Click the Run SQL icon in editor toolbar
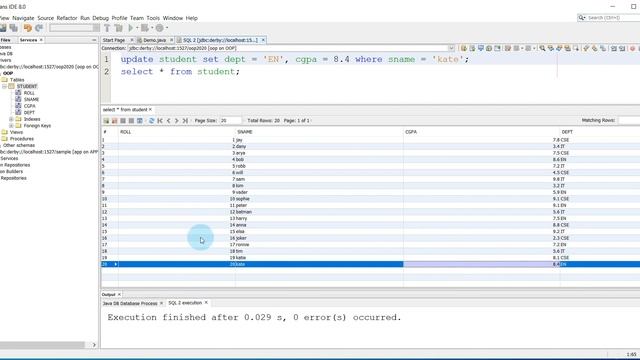This screenshot has height=360, width=640. pos(464,48)
